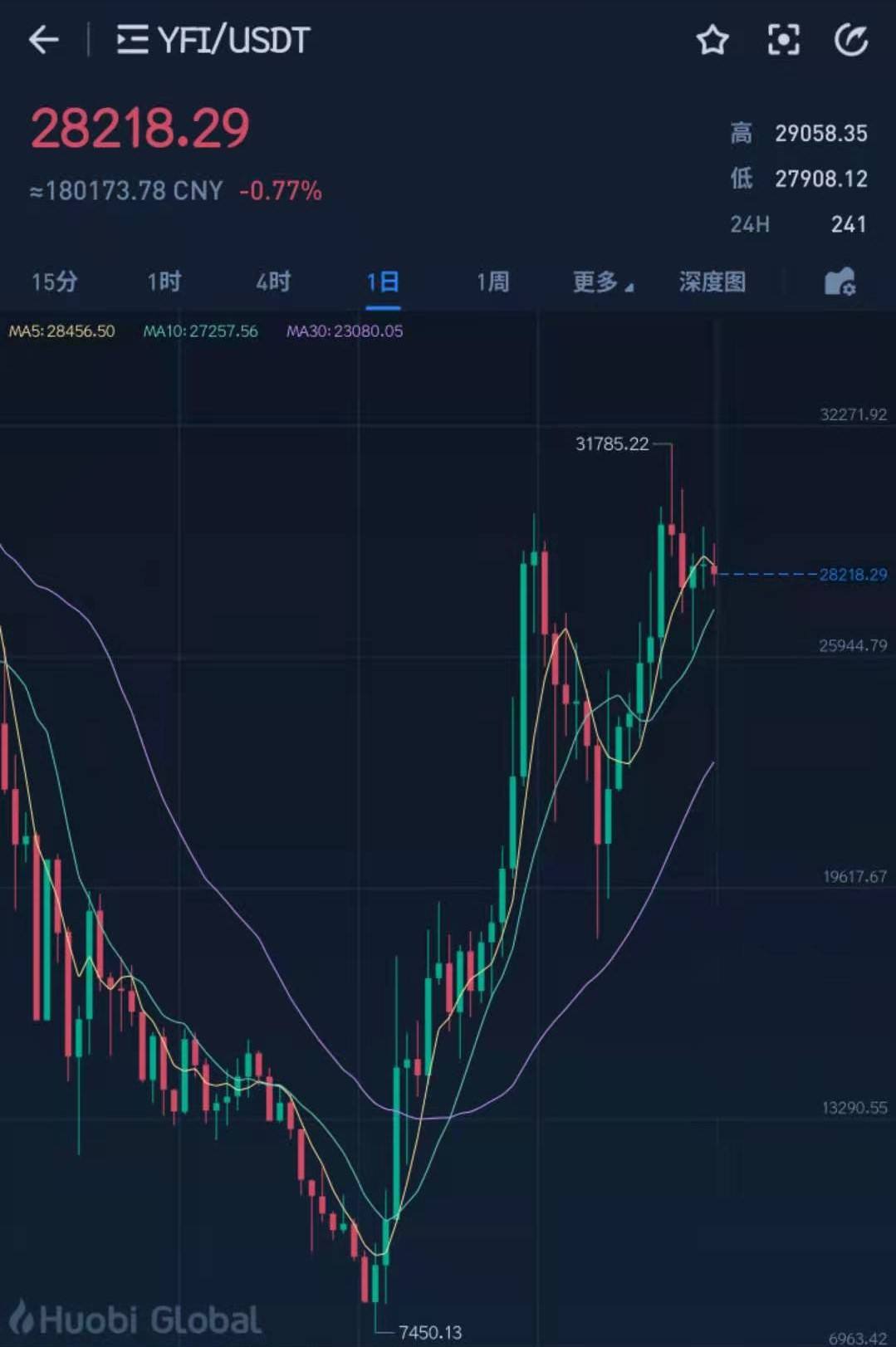
Task: Tap the 32271.92 price axis label
Action: coord(853,414)
